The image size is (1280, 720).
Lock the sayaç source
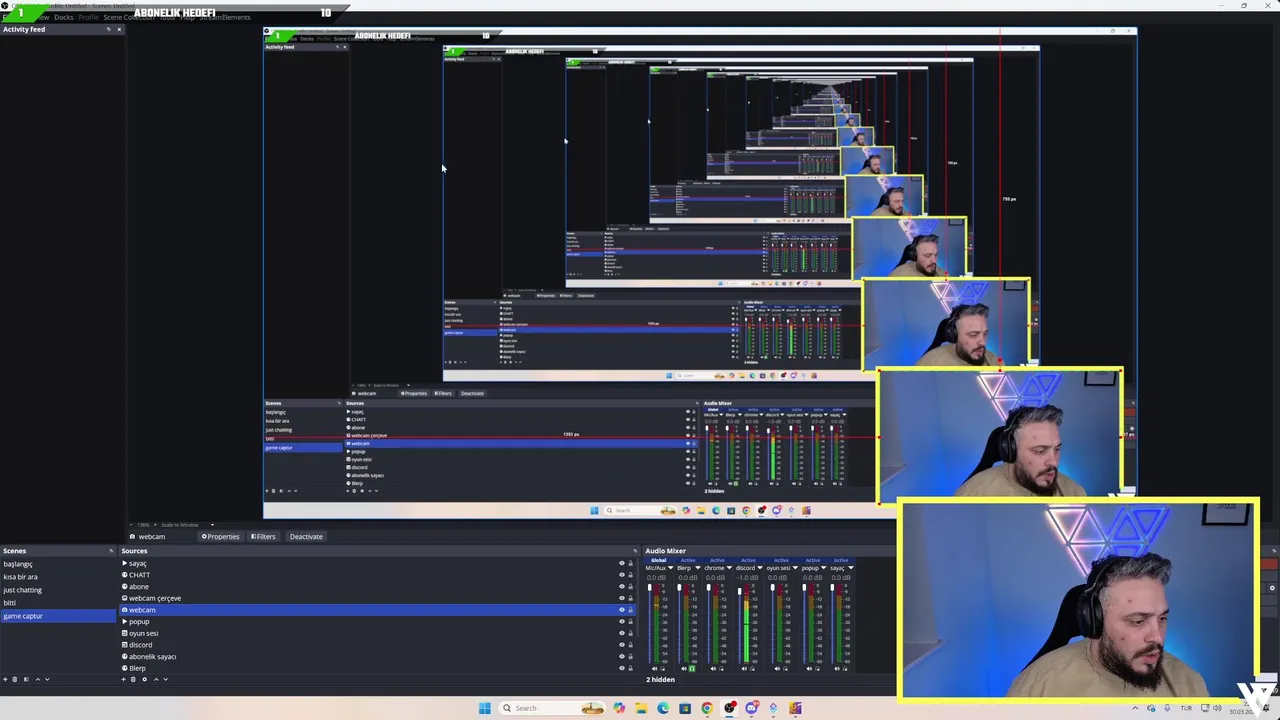click(630, 563)
